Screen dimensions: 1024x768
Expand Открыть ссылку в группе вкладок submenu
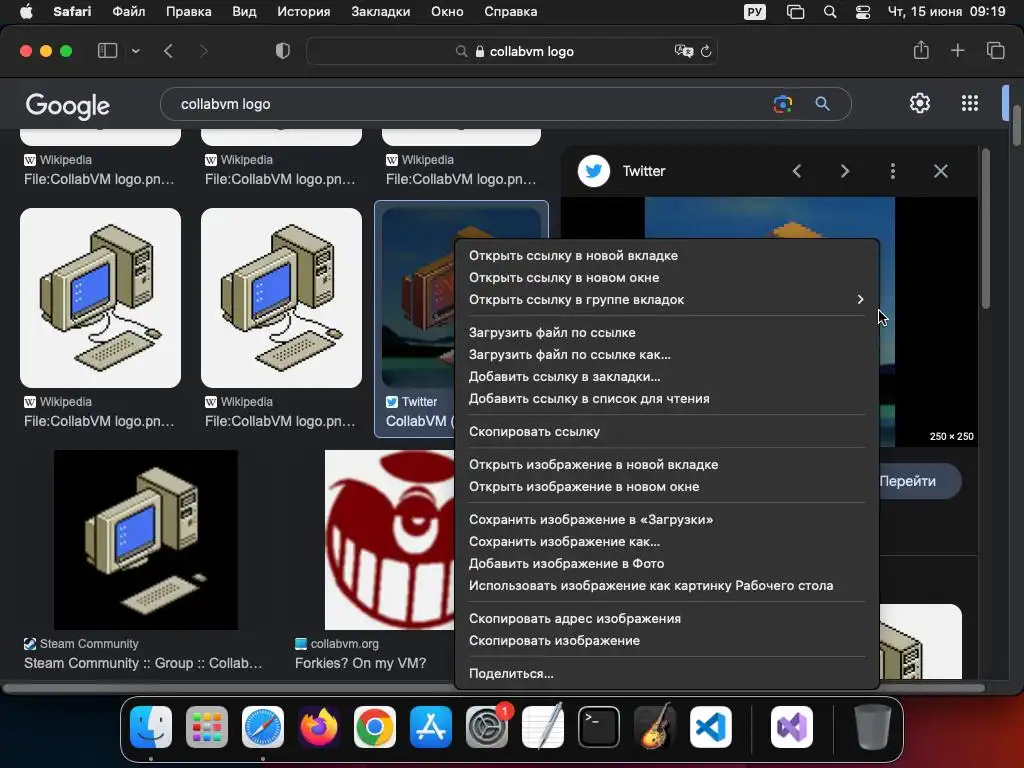point(667,300)
